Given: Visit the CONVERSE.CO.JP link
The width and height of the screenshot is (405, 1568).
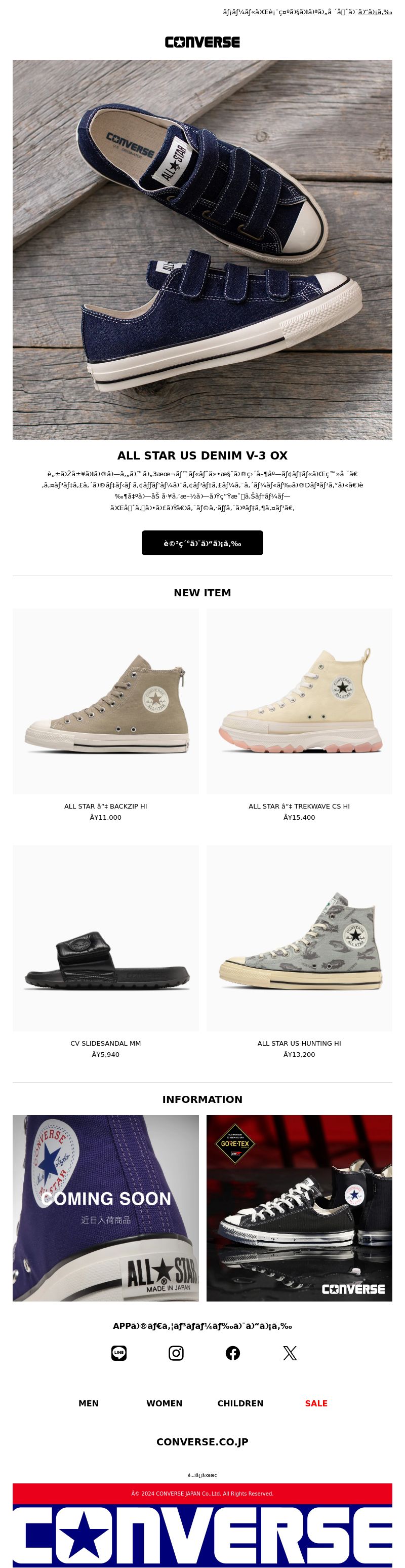Looking at the screenshot, I should pyautogui.click(x=202, y=1441).
